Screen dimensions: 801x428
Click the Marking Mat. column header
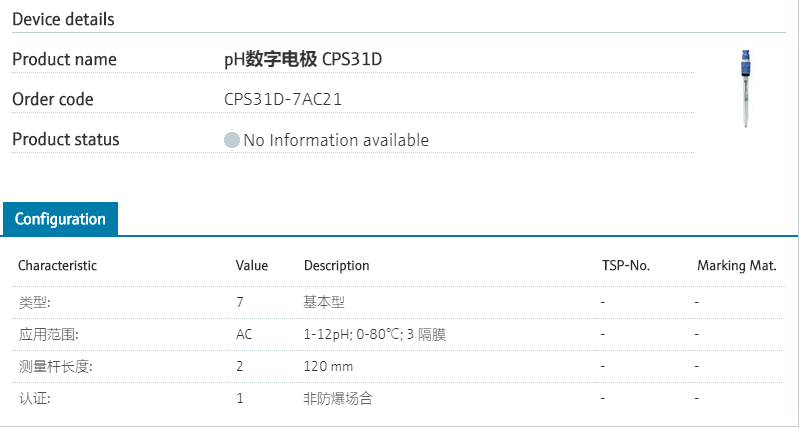pos(736,266)
